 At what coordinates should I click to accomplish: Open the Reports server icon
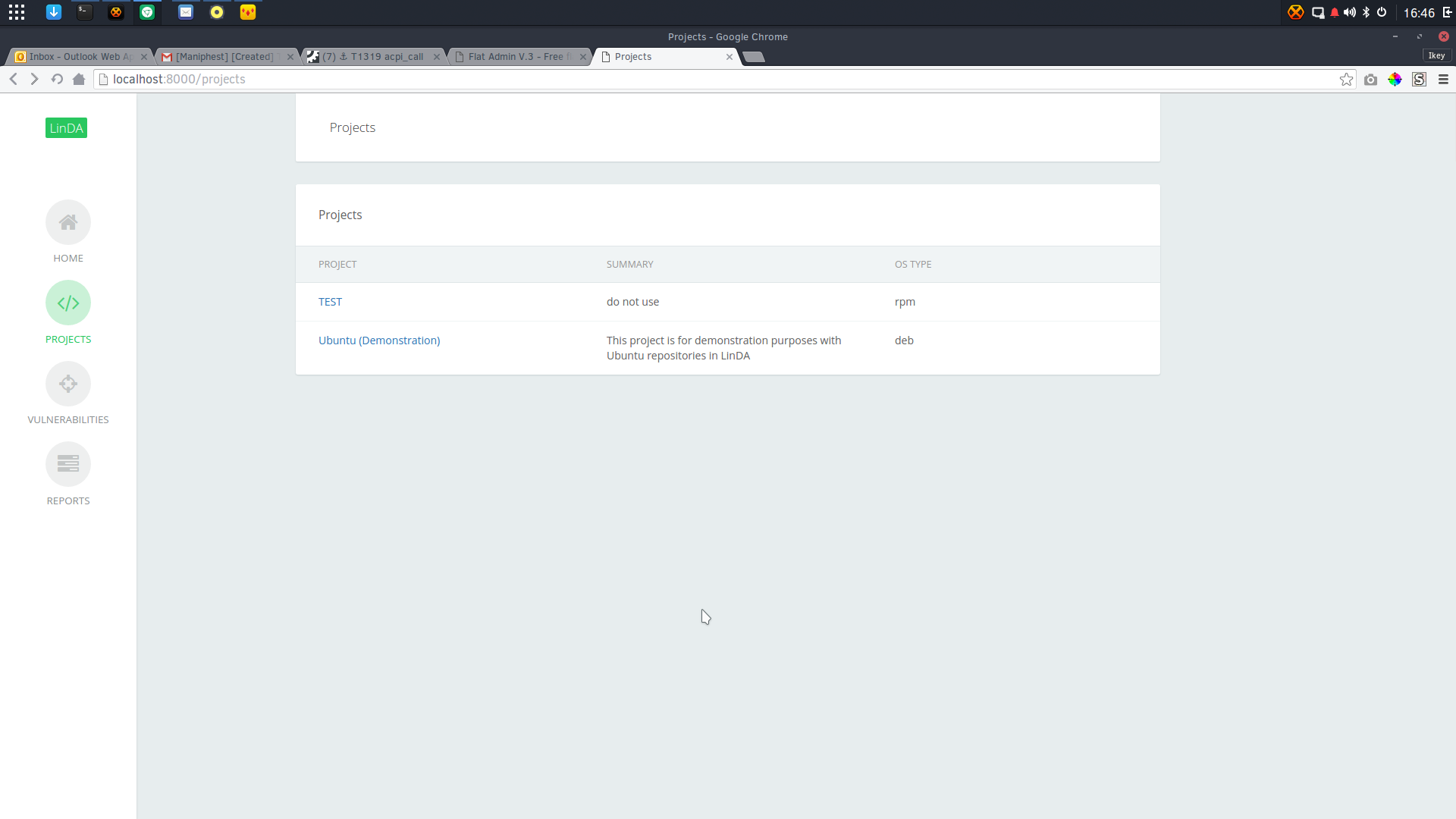pos(68,464)
